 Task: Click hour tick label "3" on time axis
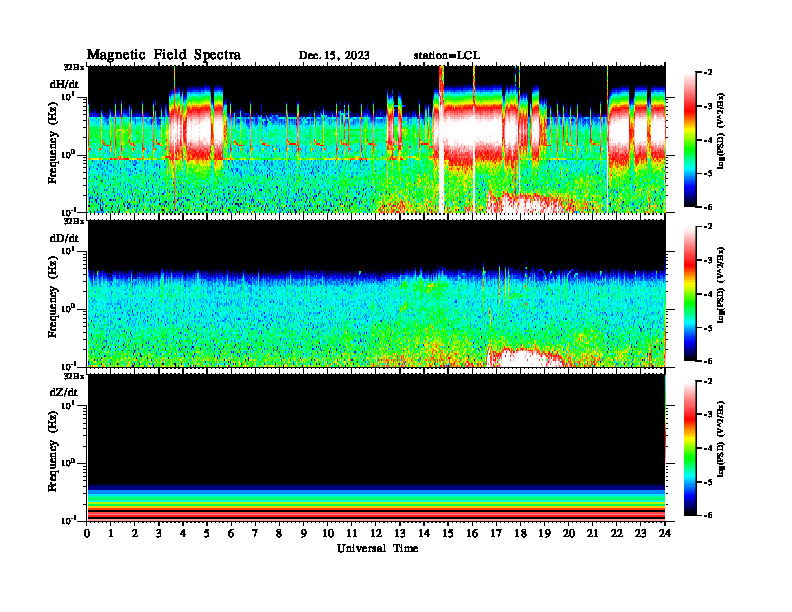click(159, 533)
